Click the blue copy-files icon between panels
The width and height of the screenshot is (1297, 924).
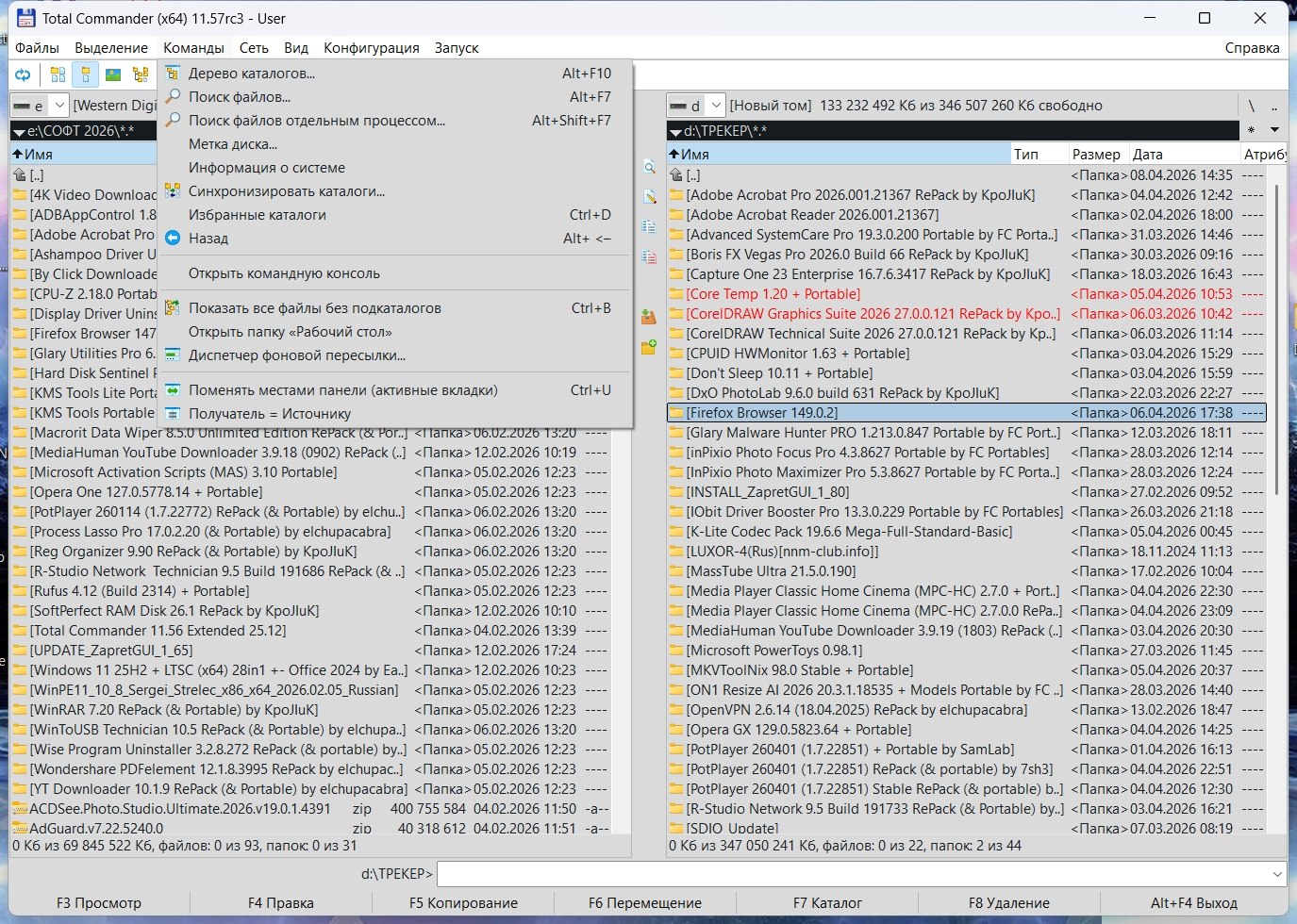(x=649, y=226)
